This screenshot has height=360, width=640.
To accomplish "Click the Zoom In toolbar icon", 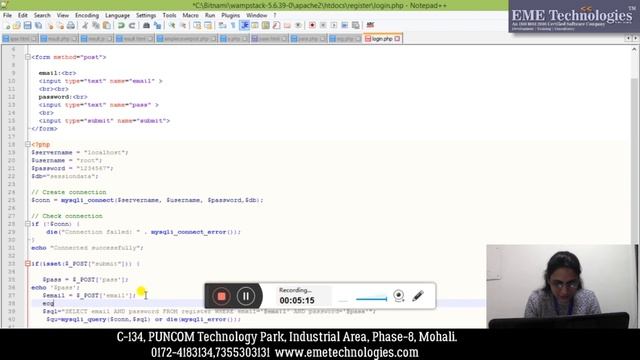I will point(172,26).
